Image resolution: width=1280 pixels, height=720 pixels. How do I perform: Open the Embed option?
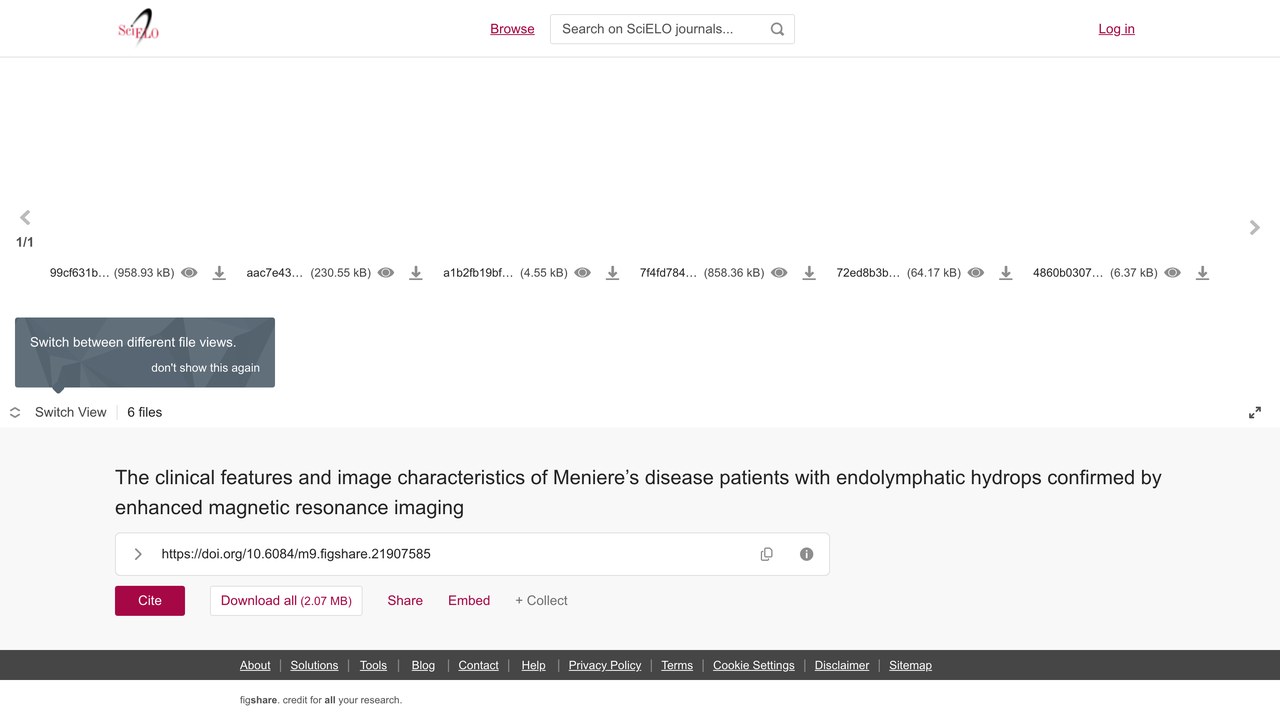tap(469, 601)
